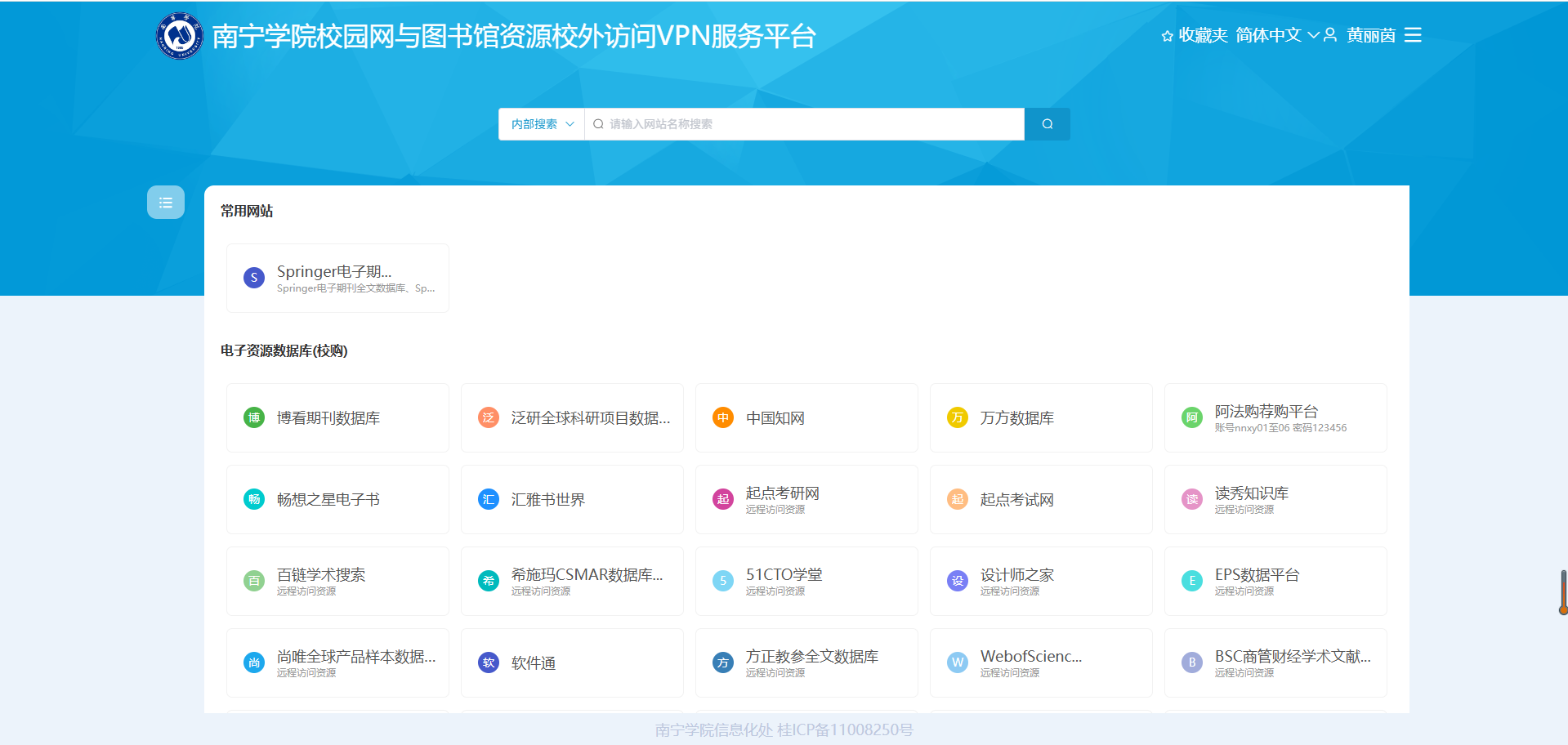Viewport: 1568px width, 745px height.
Task: Open 51CTO学堂 link
Action: click(x=784, y=574)
